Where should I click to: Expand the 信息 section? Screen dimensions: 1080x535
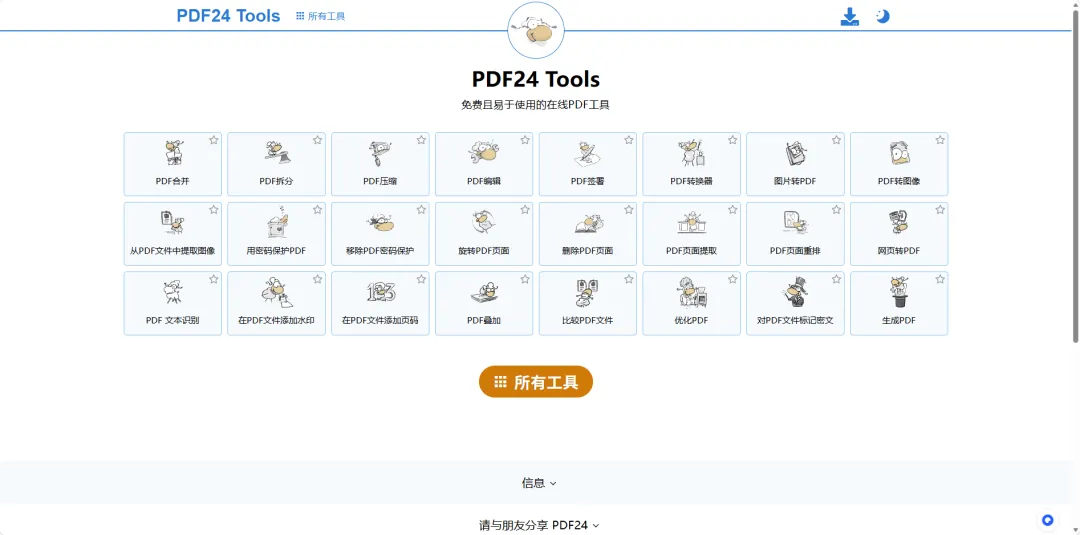539,483
